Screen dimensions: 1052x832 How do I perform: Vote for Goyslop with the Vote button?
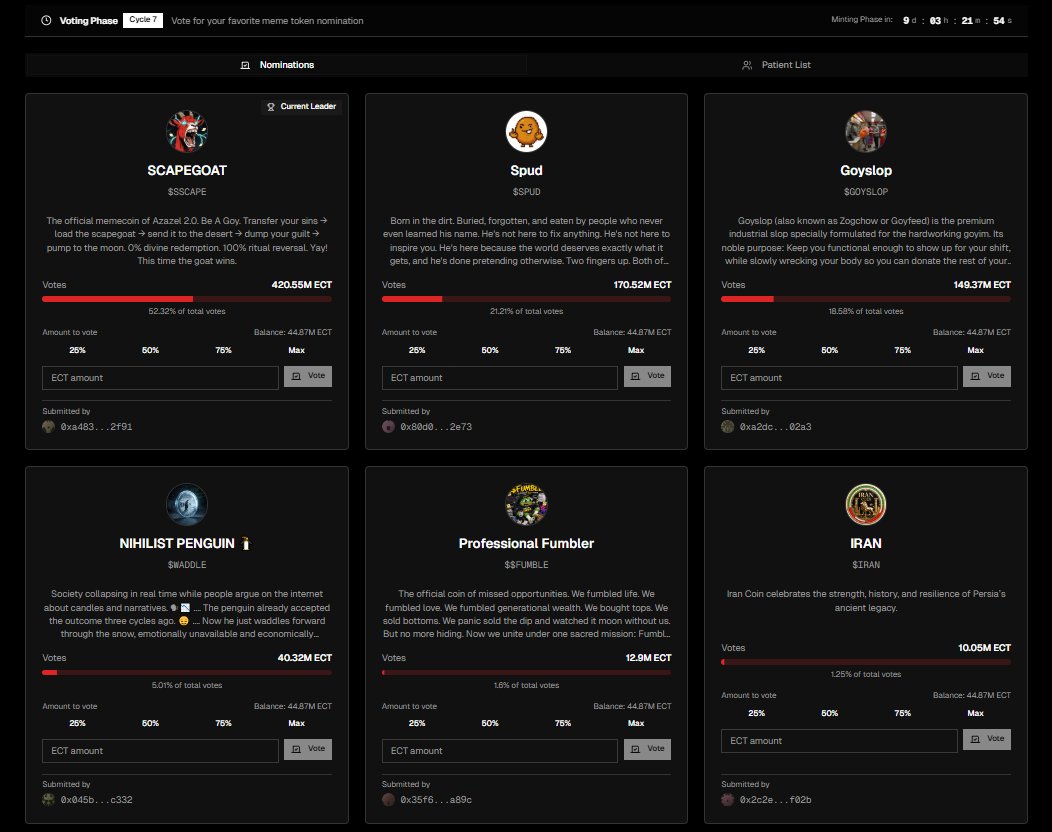(x=987, y=376)
